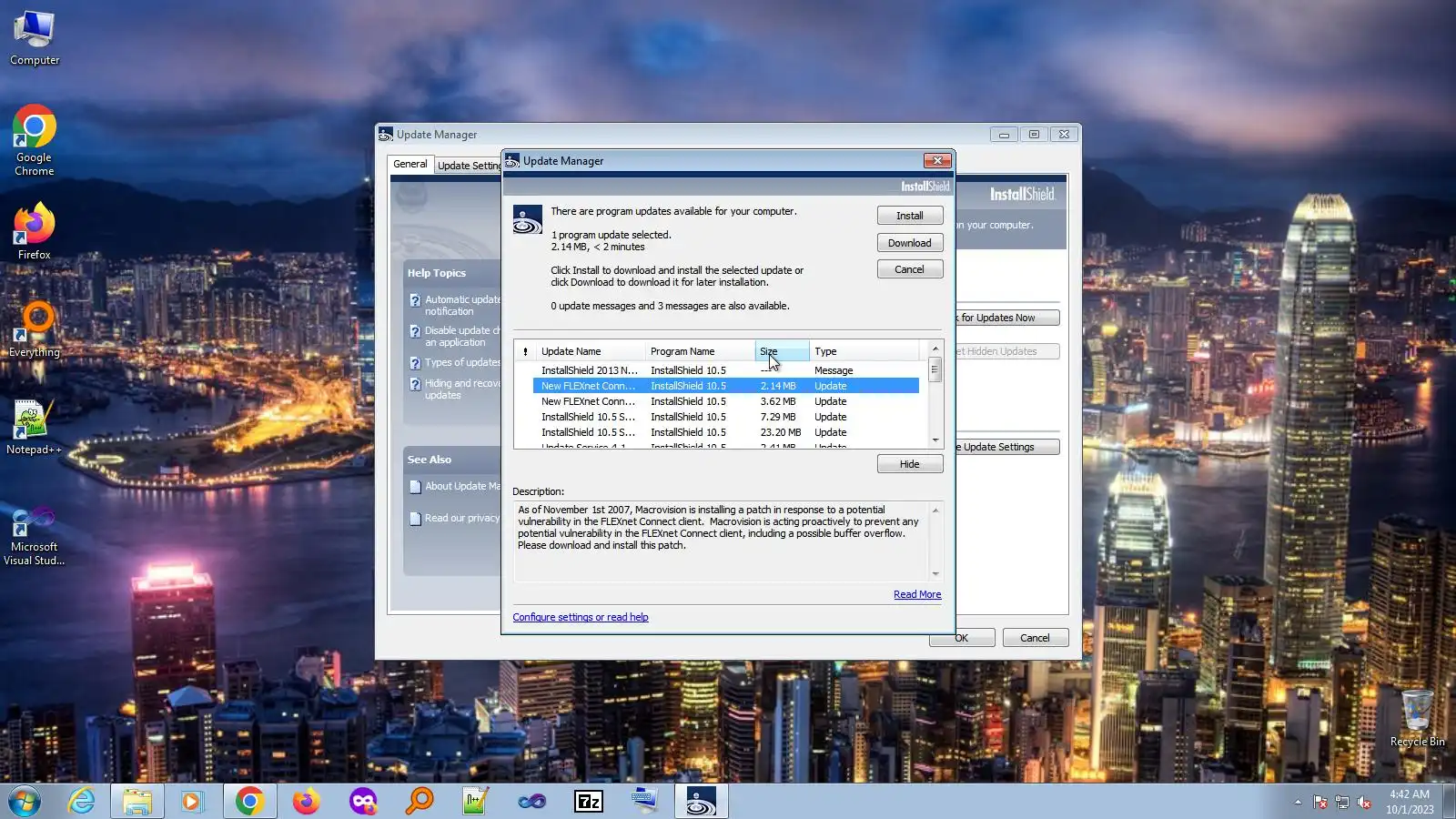
Task: Open Configure settings or read help link
Action: click(x=581, y=617)
